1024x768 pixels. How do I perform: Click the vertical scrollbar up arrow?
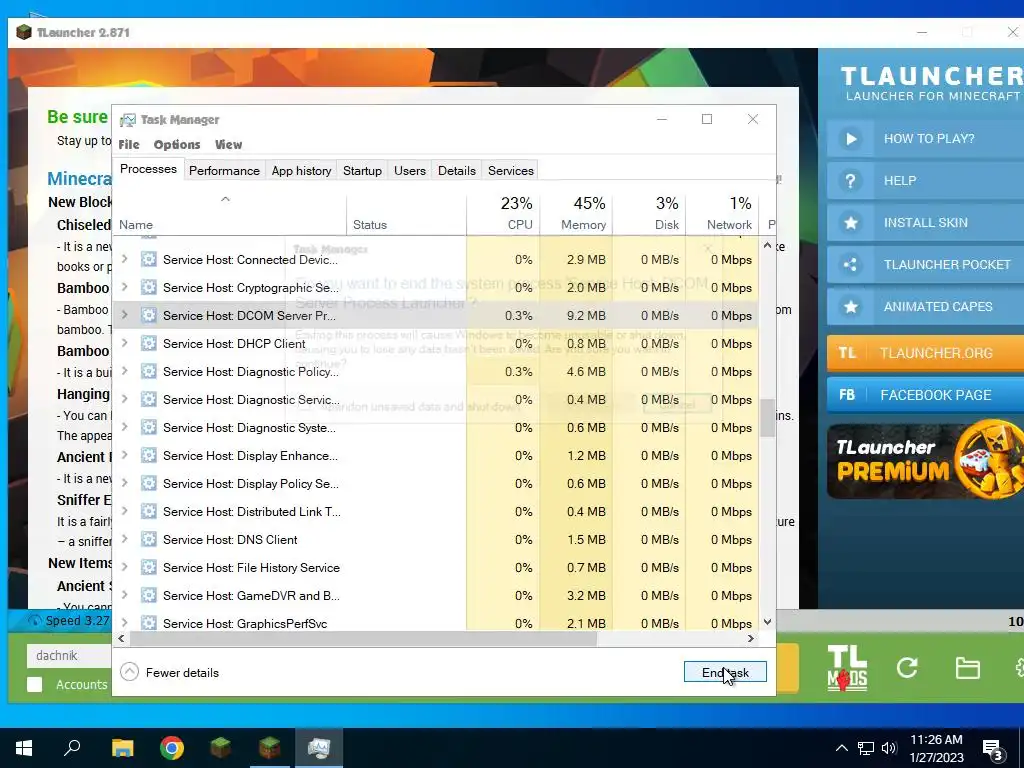pos(767,246)
